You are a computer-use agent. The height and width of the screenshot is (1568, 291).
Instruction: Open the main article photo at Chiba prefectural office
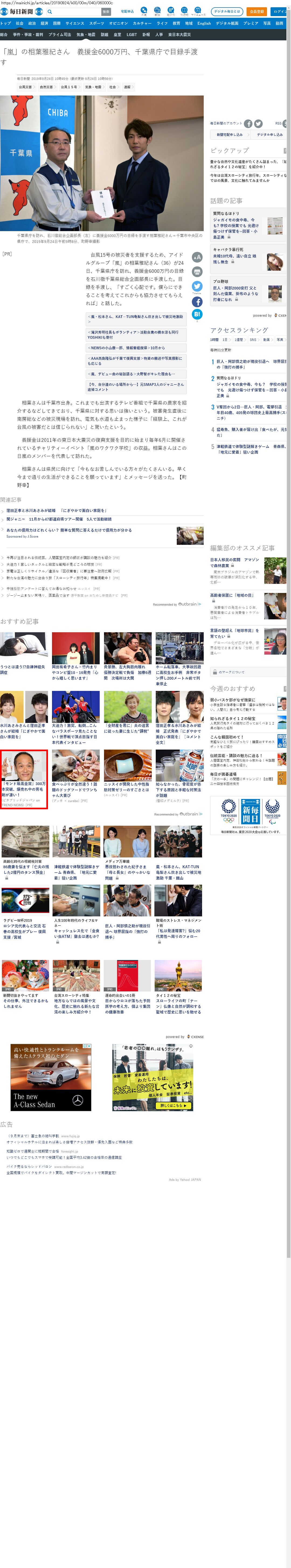pos(101,163)
